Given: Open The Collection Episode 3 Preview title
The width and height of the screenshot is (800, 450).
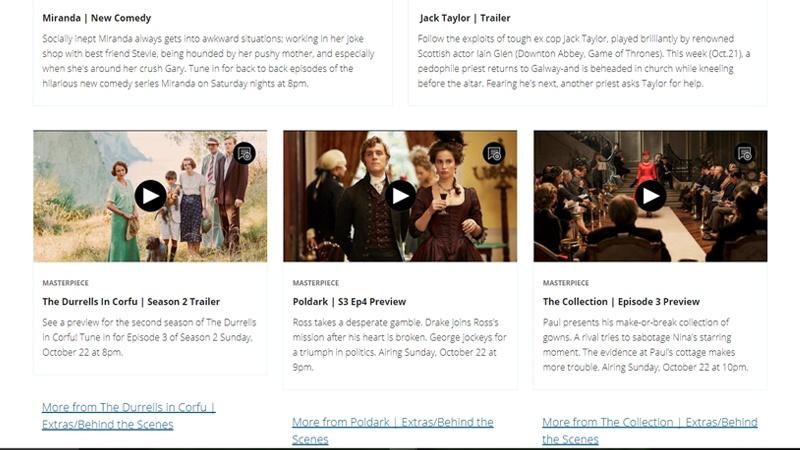Looking at the screenshot, I should pyautogui.click(x=621, y=302).
